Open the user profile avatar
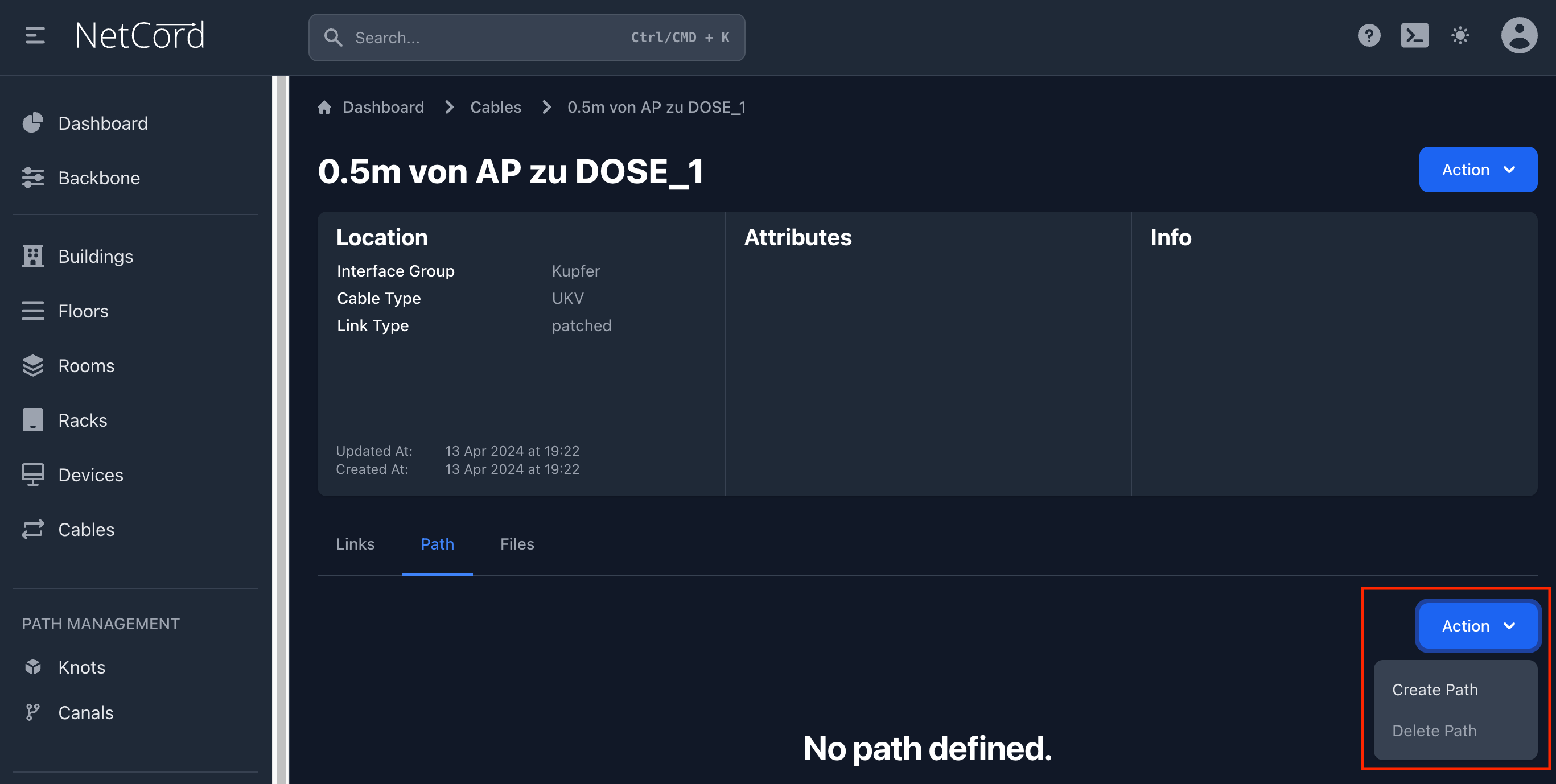1556x784 pixels. pyautogui.click(x=1518, y=36)
